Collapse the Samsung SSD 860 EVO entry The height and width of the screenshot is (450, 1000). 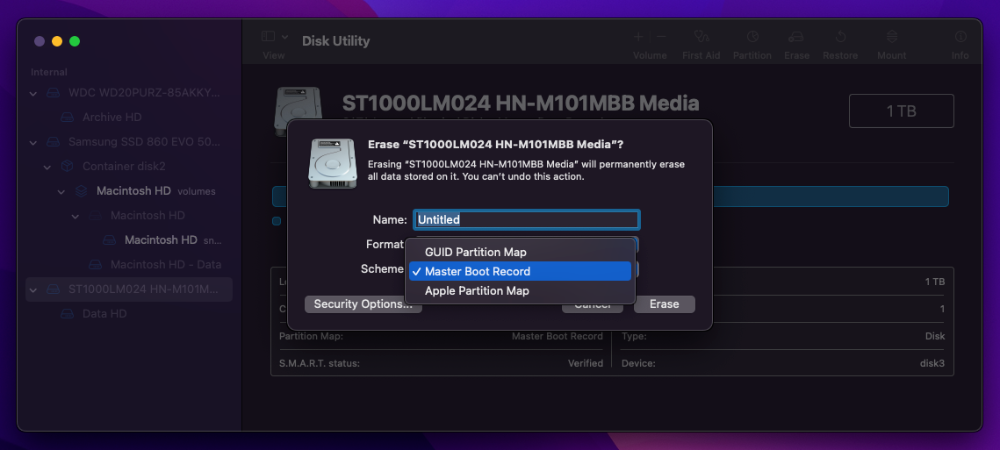tap(34, 142)
